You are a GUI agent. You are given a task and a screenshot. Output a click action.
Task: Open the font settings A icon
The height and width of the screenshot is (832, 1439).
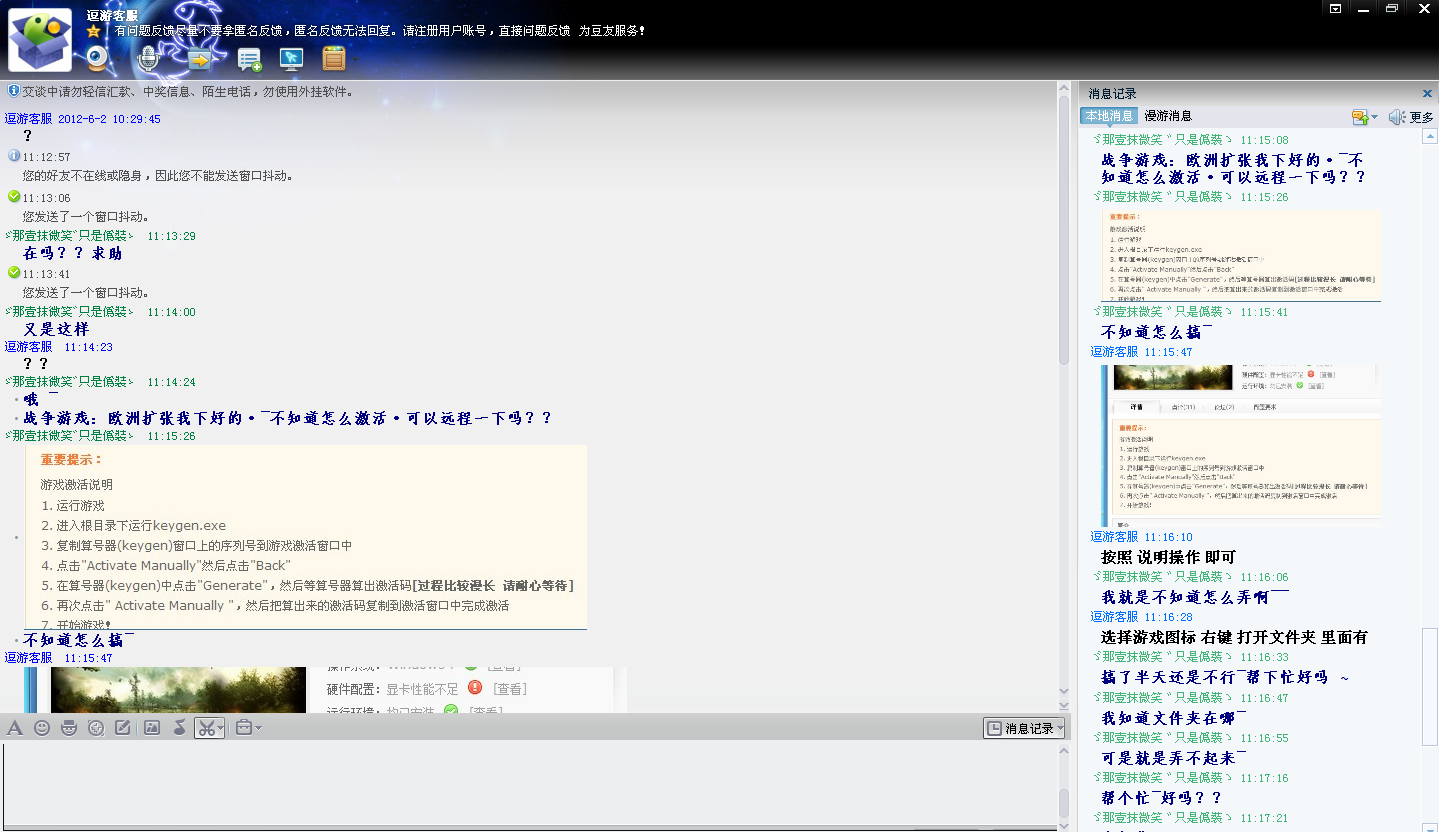click(15, 728)
